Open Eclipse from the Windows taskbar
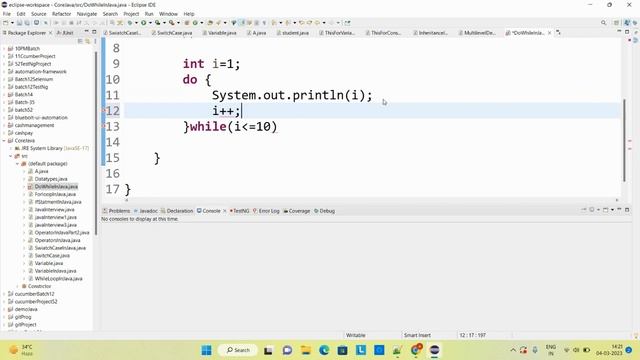 tap(434, 350)
